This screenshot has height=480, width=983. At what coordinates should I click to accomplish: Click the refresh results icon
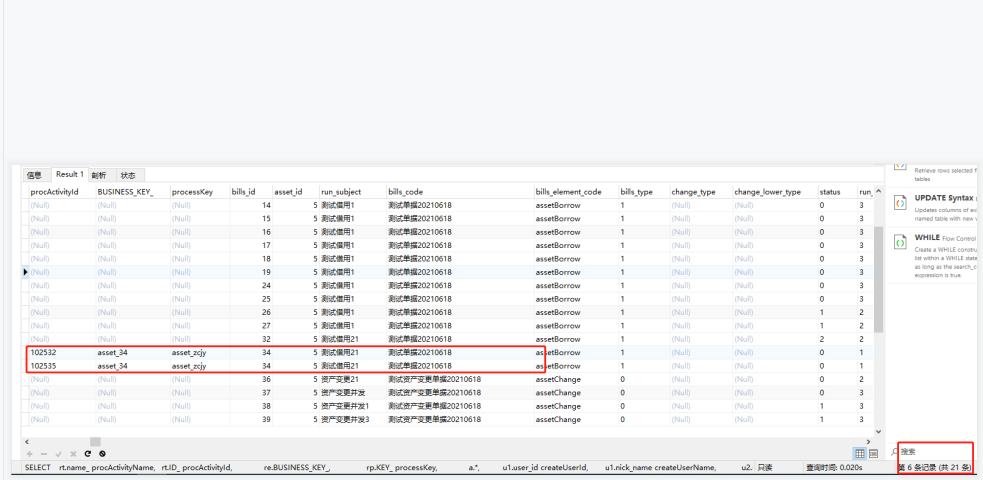(88, 454)
